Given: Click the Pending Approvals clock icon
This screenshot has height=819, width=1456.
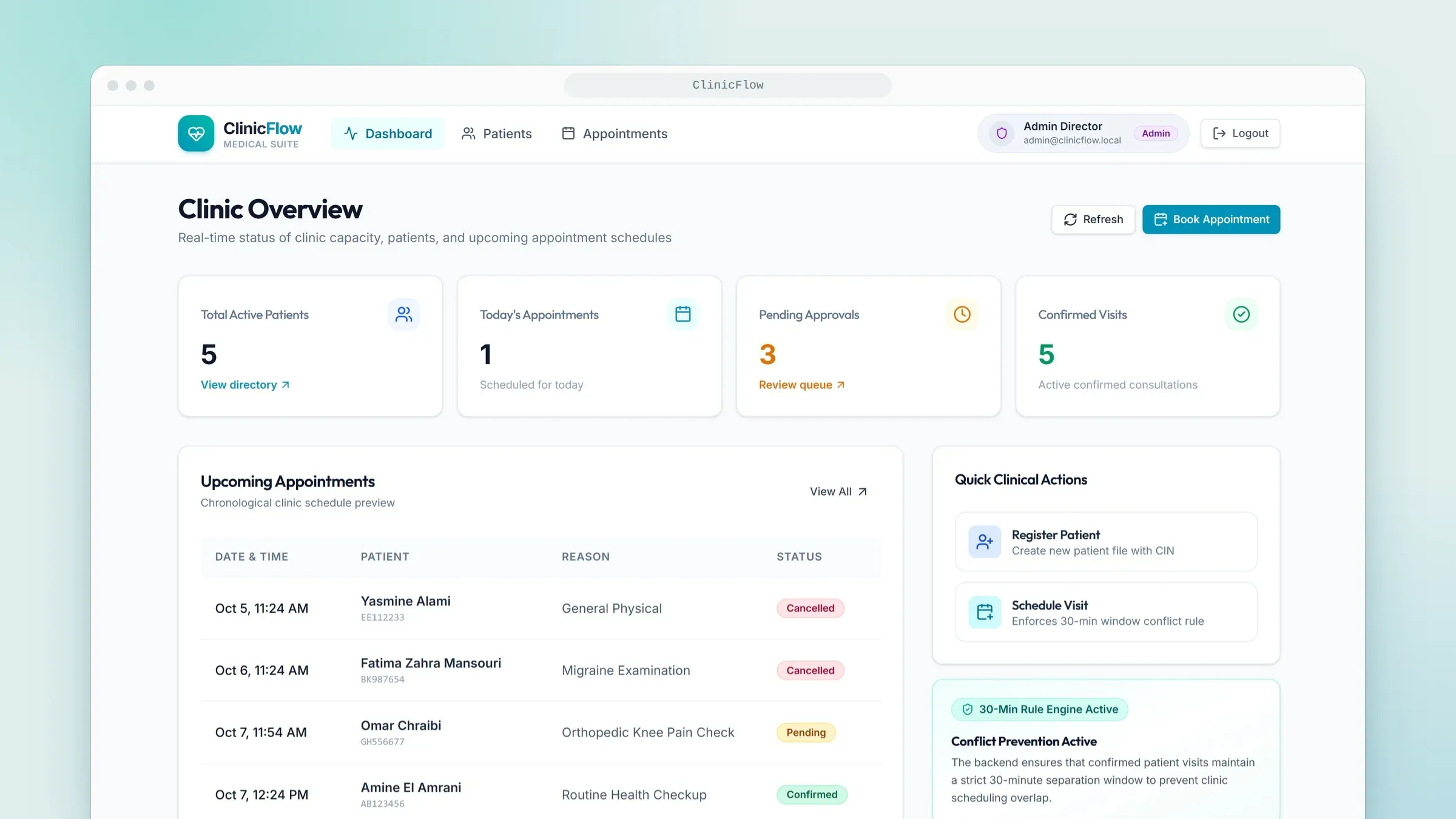Looking at the screenshot, I should [x=962, y=314].
